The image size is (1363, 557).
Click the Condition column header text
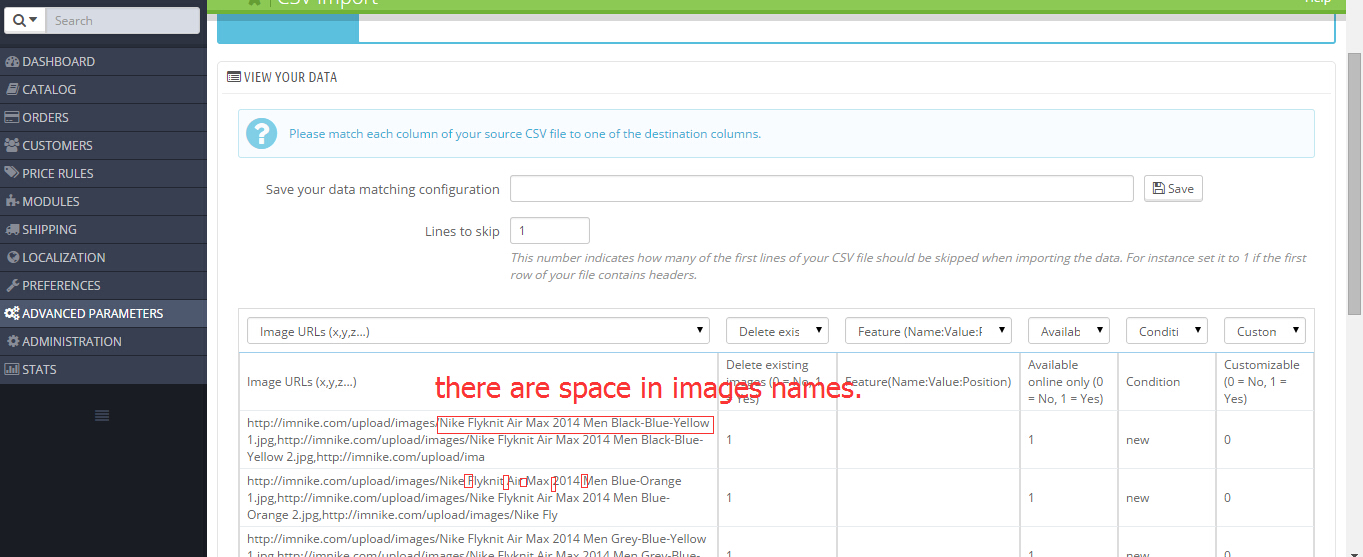pyautogui.click(x=1153, y=382)
